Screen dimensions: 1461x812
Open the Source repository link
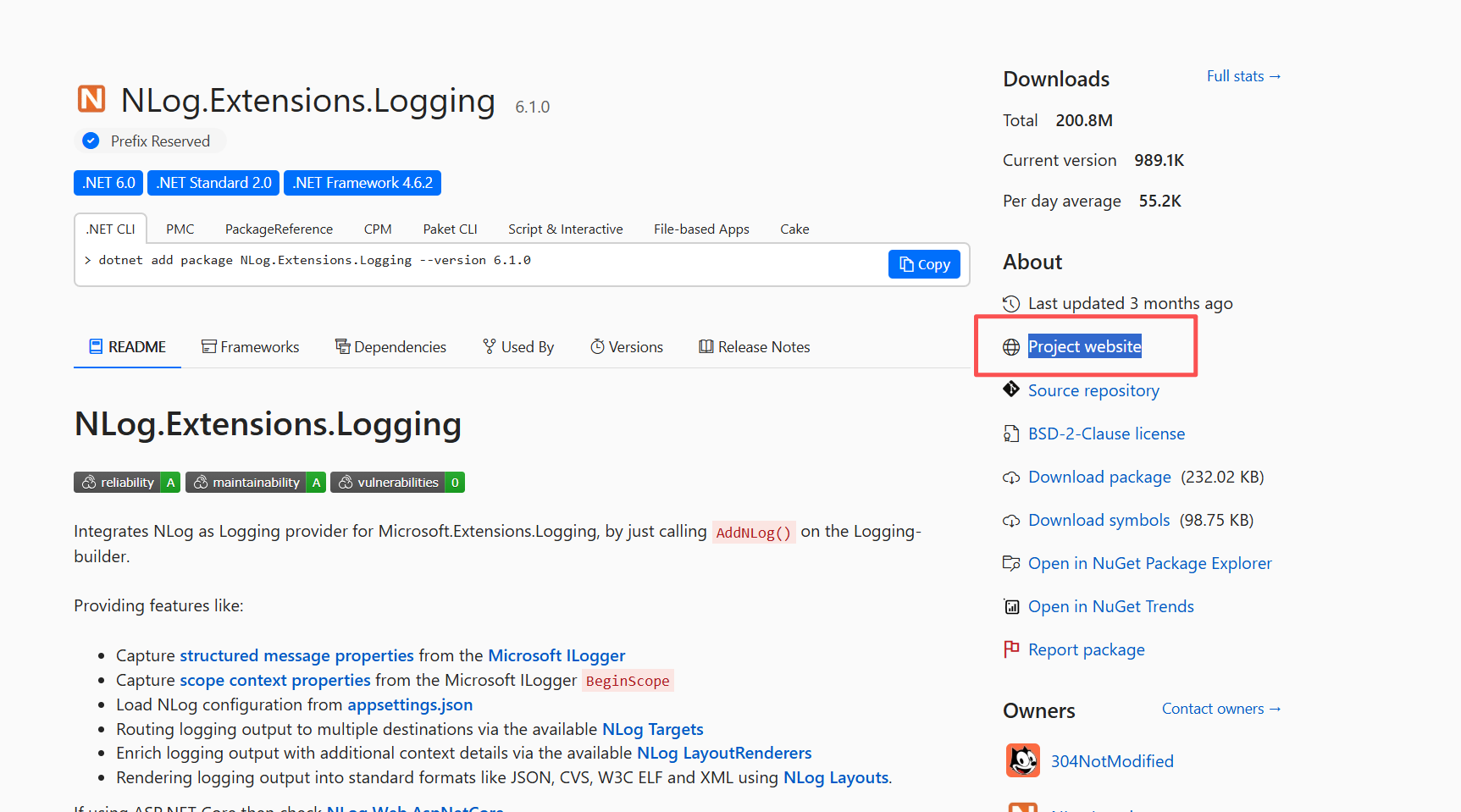(x=1093, y=390)
